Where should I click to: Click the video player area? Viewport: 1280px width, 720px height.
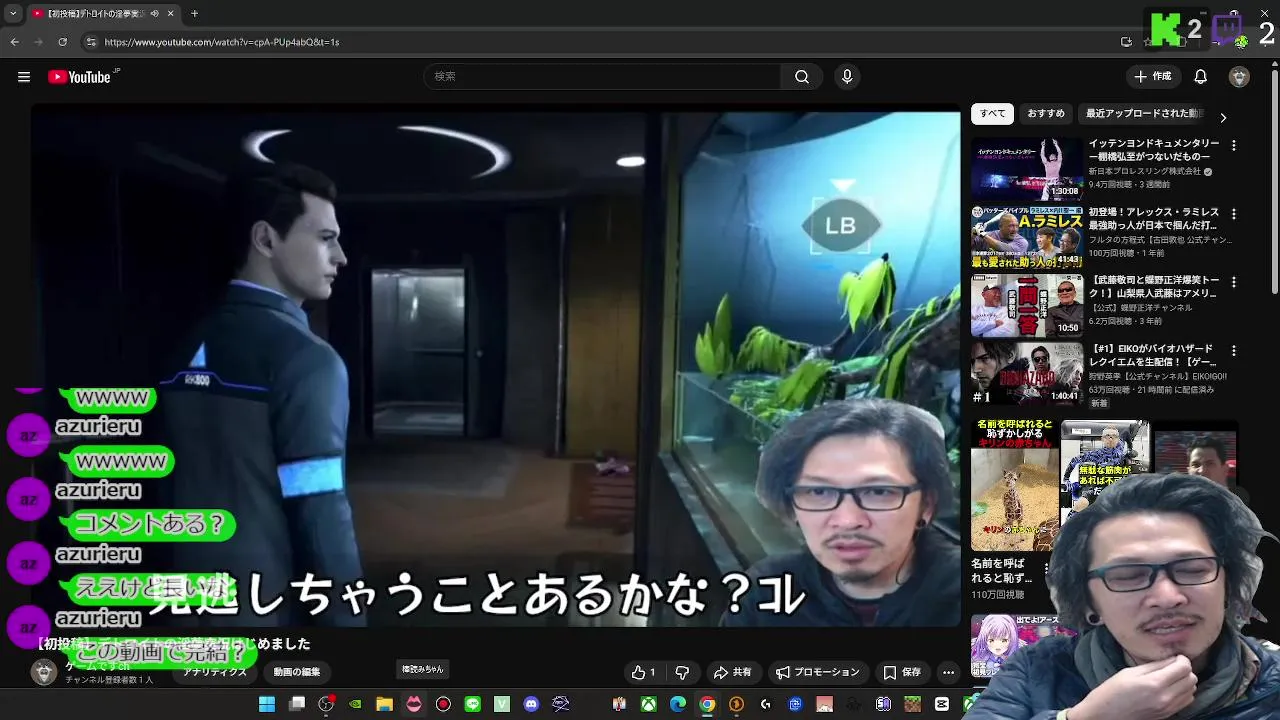click(495, 368)
